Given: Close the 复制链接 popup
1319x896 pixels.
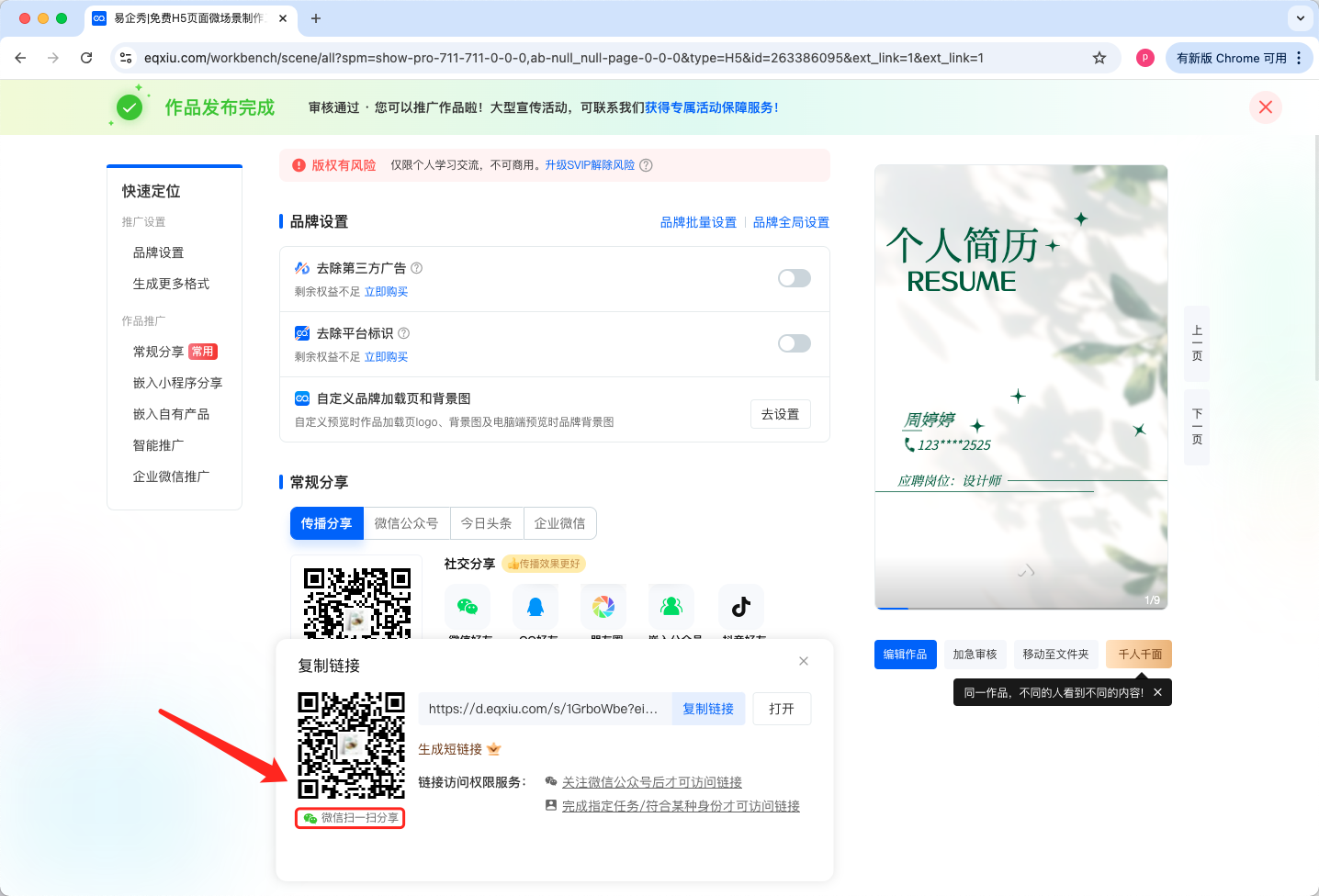Looking at the screenshot, I should click(x=804, y=661).
